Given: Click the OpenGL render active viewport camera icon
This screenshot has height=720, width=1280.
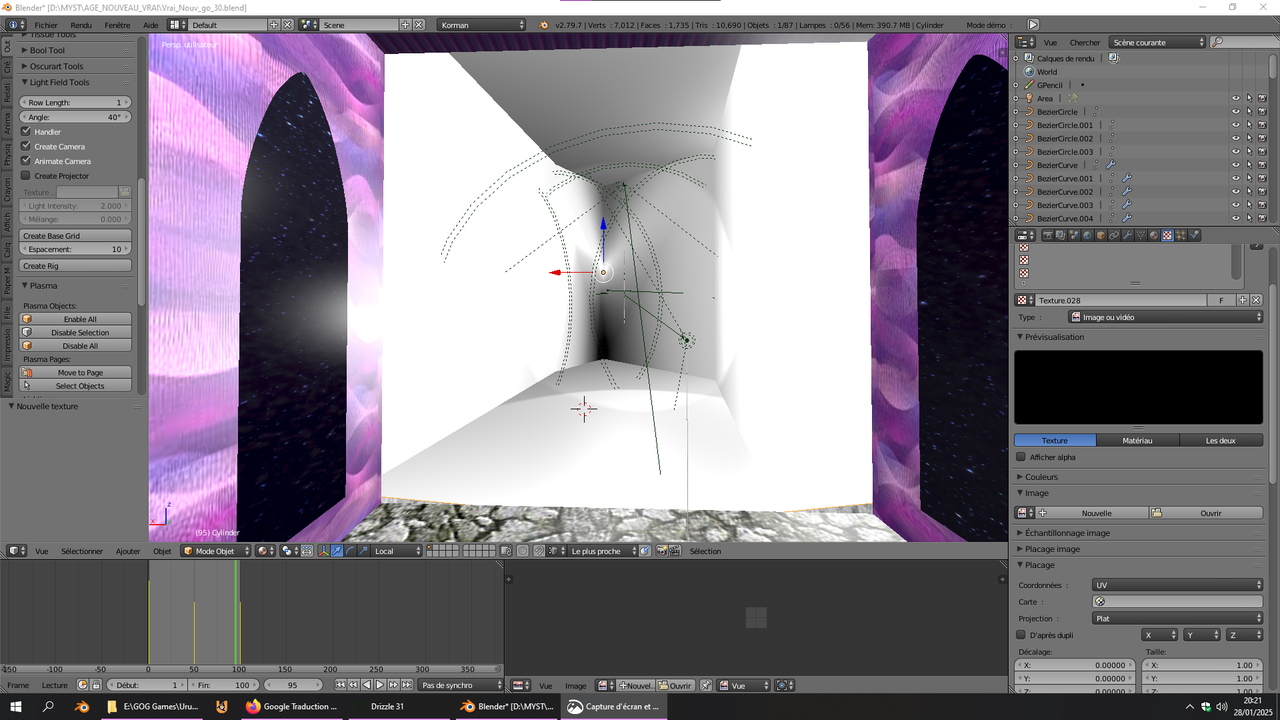Looking at the screenshot, I should click(x=660, y=551).
